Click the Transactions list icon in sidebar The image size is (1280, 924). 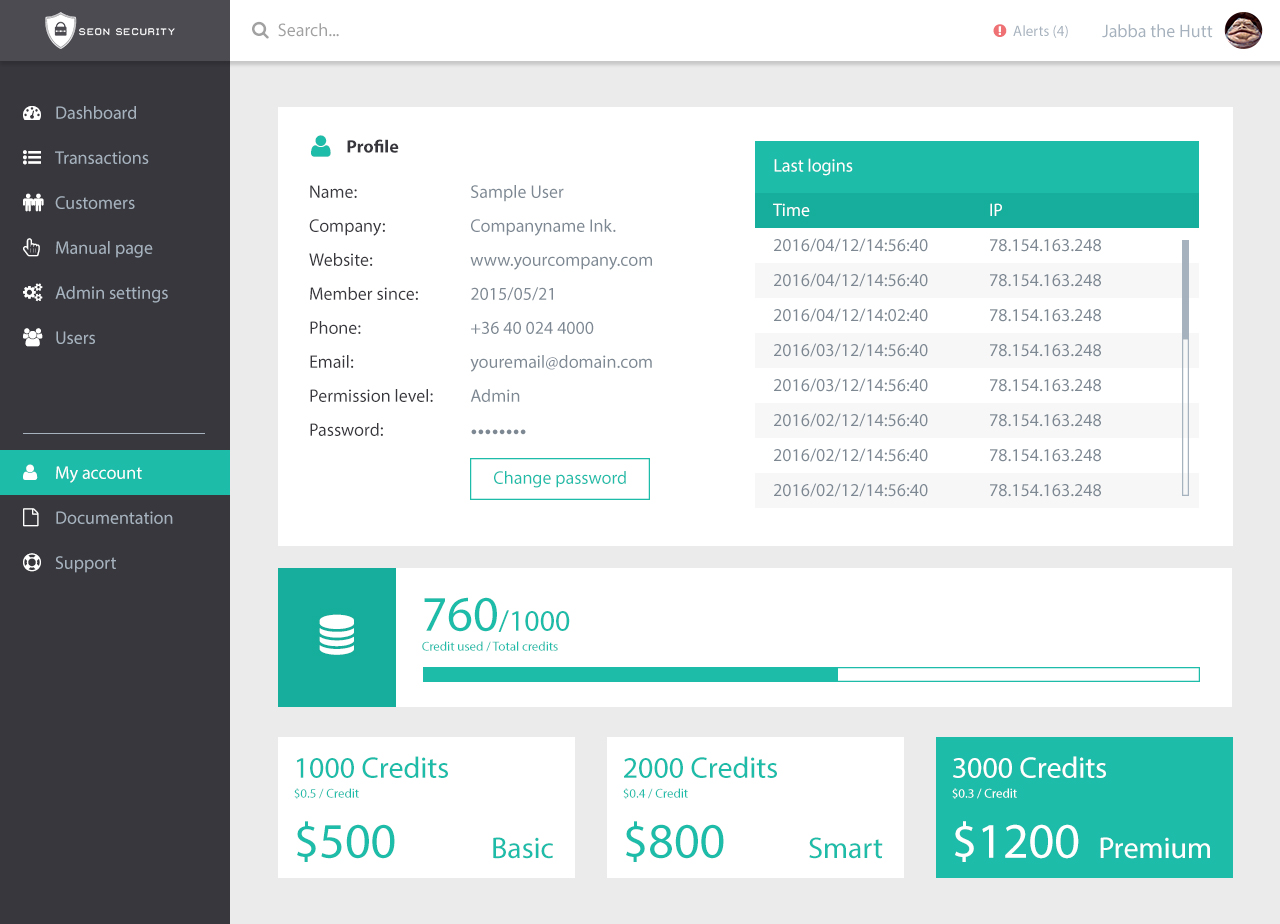click(x=32, y=158)
